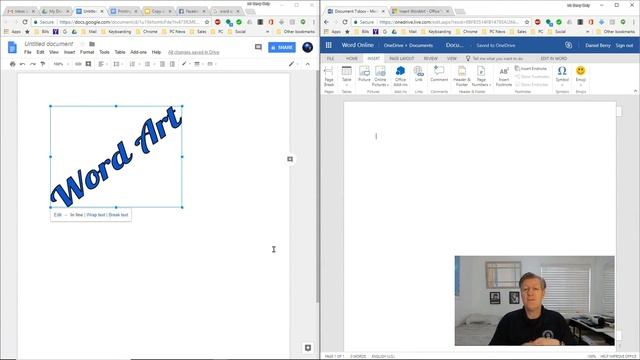Open Office Add-ins from Word ribbon

coord(400,76)
